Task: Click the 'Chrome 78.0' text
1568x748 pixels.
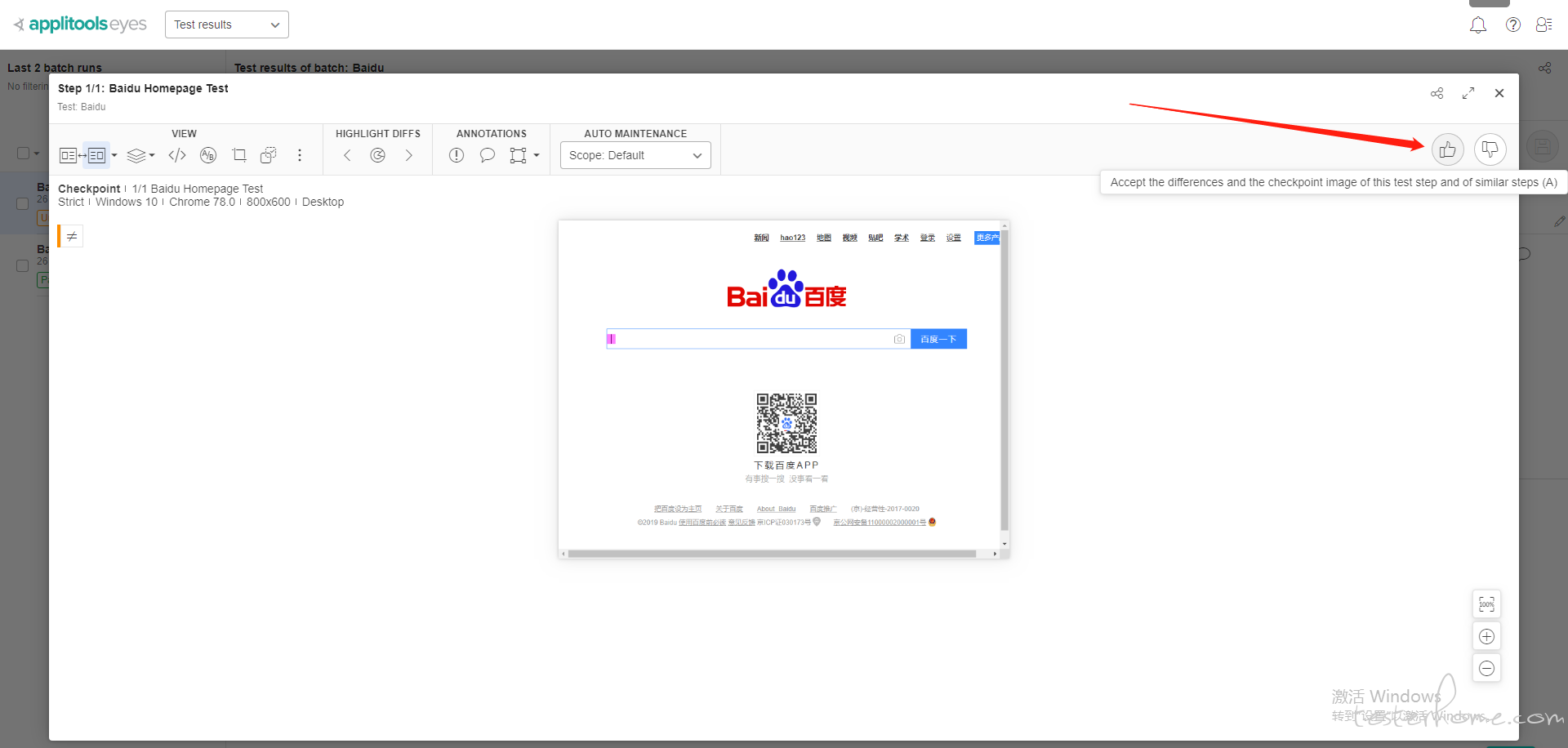Action: click(202, 202)
